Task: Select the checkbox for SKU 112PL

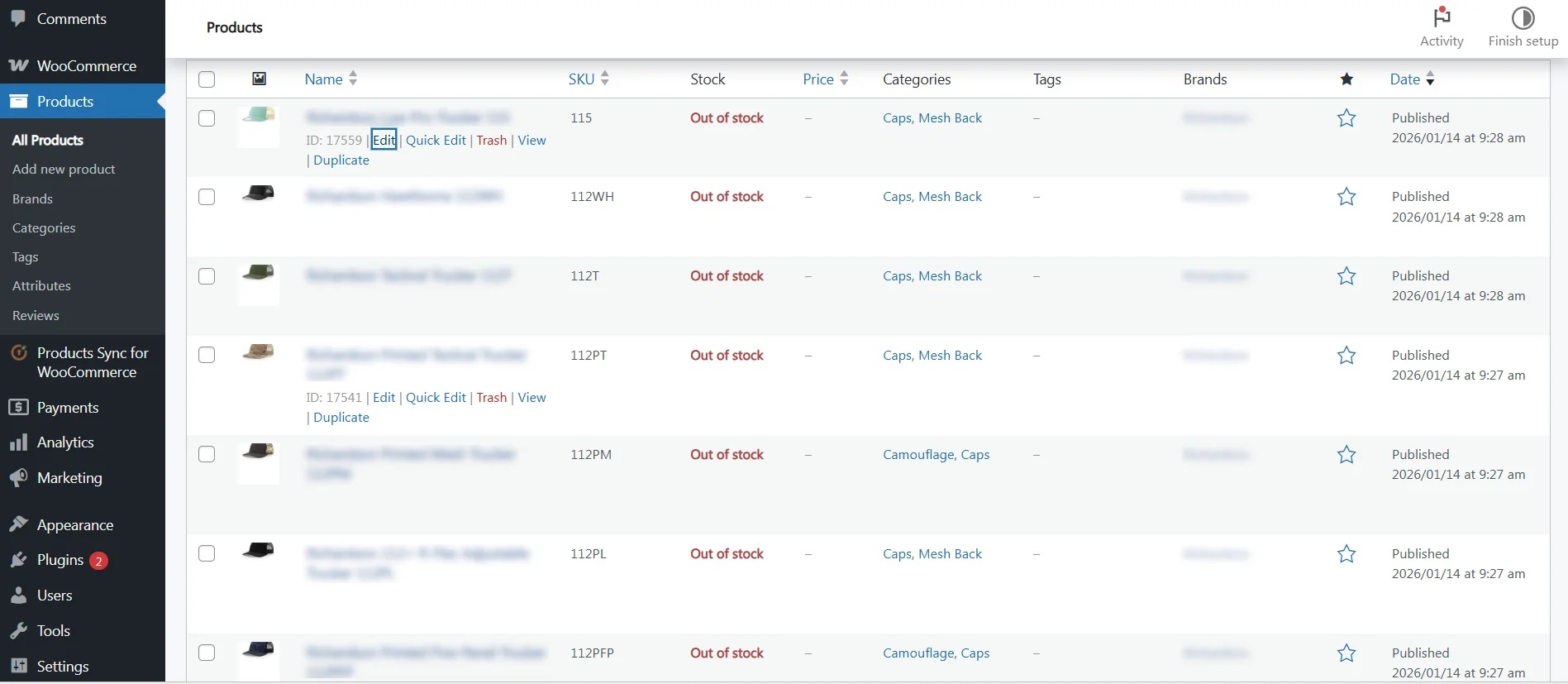Action: click(207, 553)
